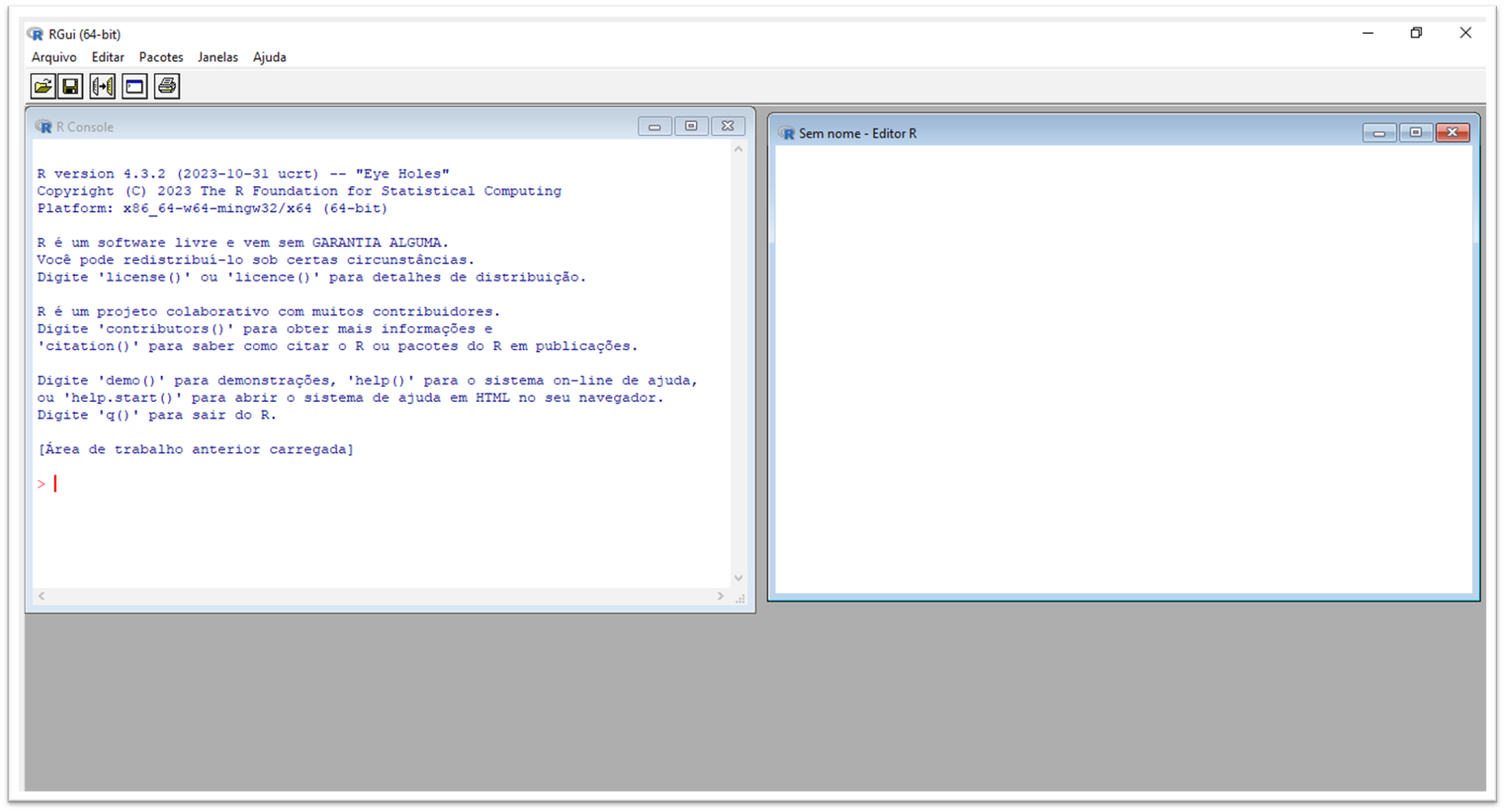Minimize the R Console window
The width and height of the screenshot is (1505, 812).
655,127
